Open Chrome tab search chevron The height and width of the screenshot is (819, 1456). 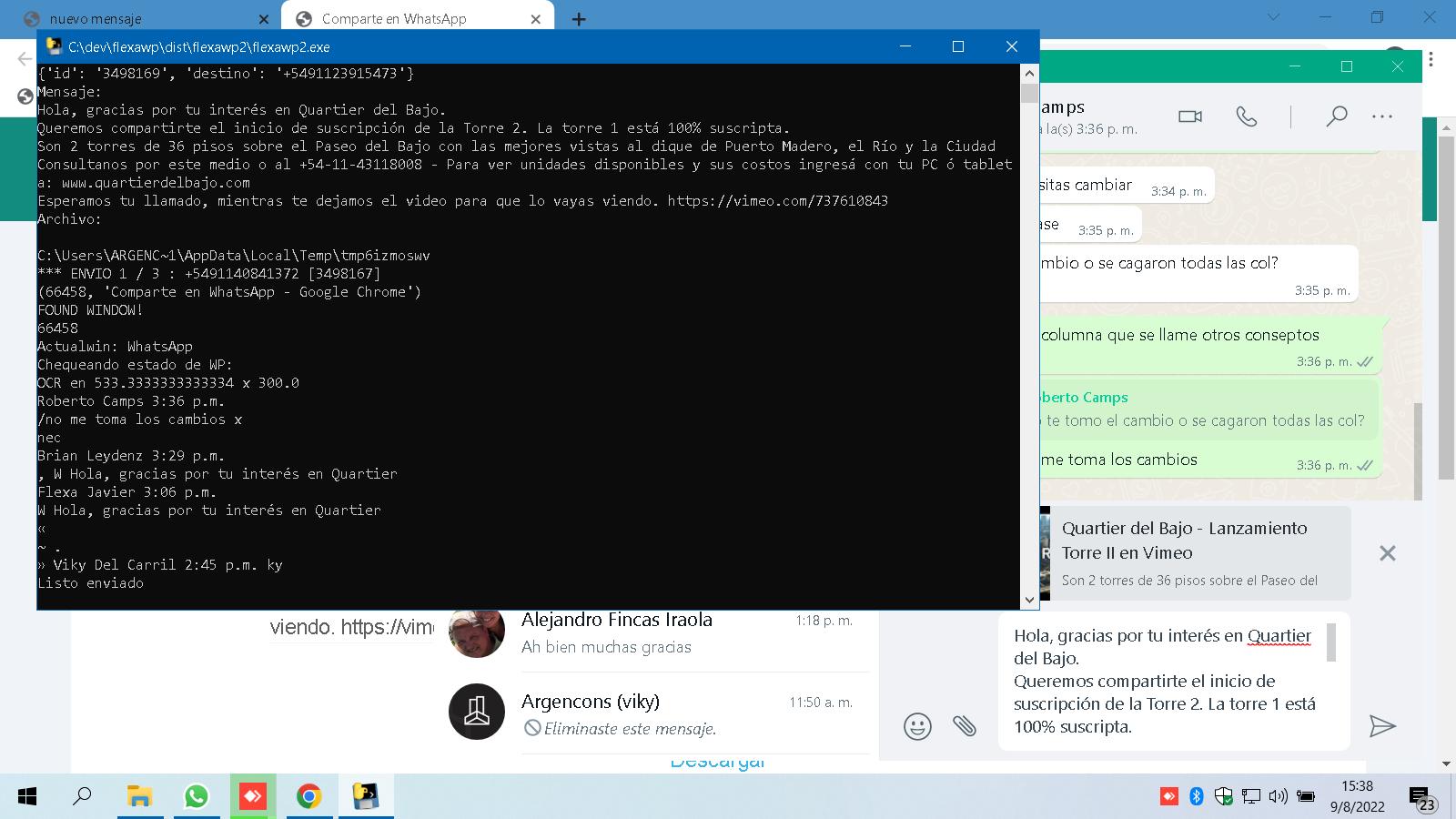click(x=1274, y=17)
